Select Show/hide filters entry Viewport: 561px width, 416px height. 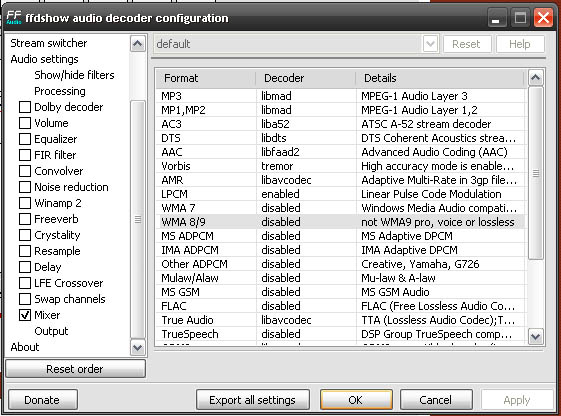coord(74,75)
